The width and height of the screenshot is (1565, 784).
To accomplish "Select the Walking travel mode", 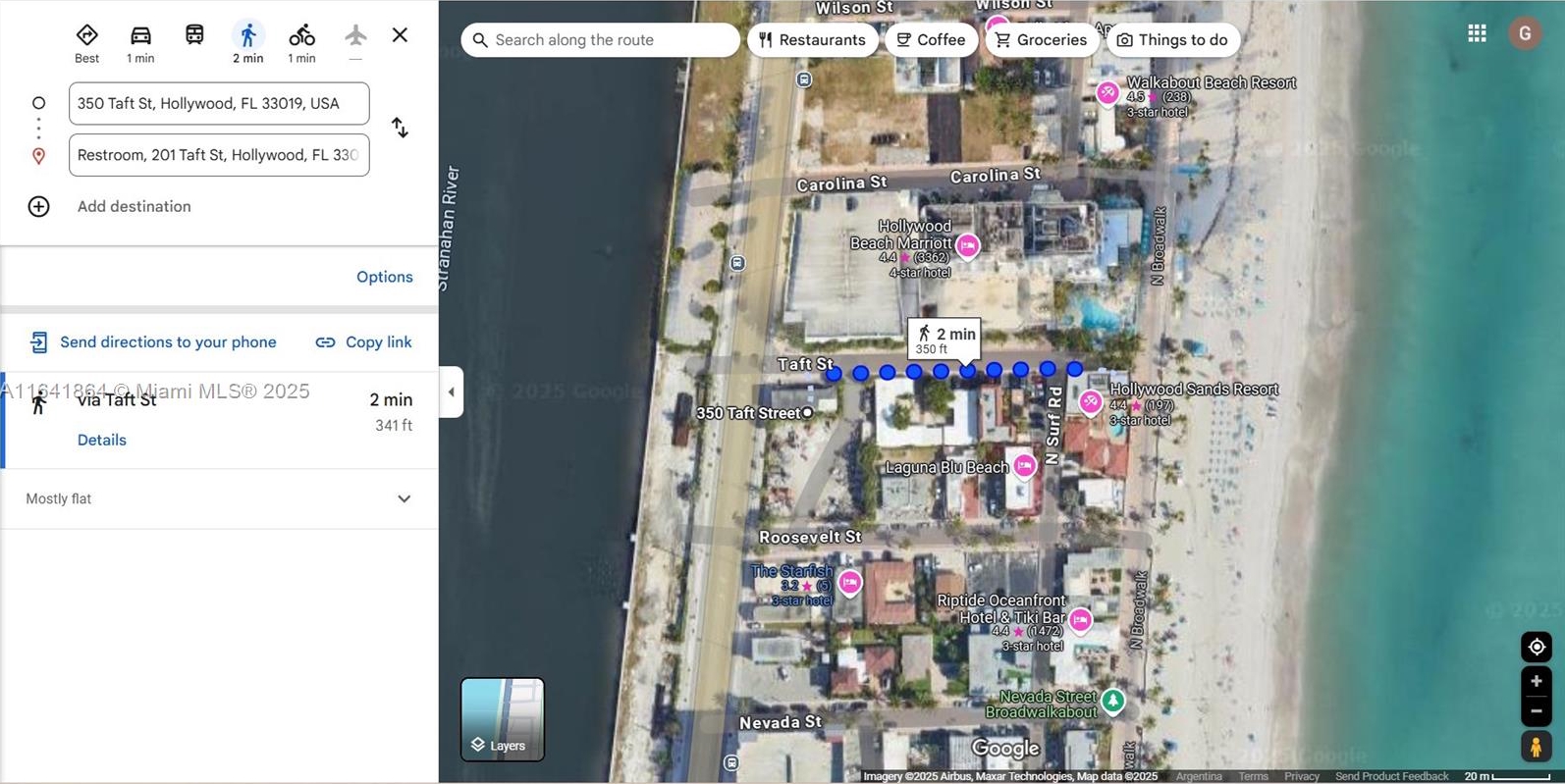I will [x=247, y=35].
